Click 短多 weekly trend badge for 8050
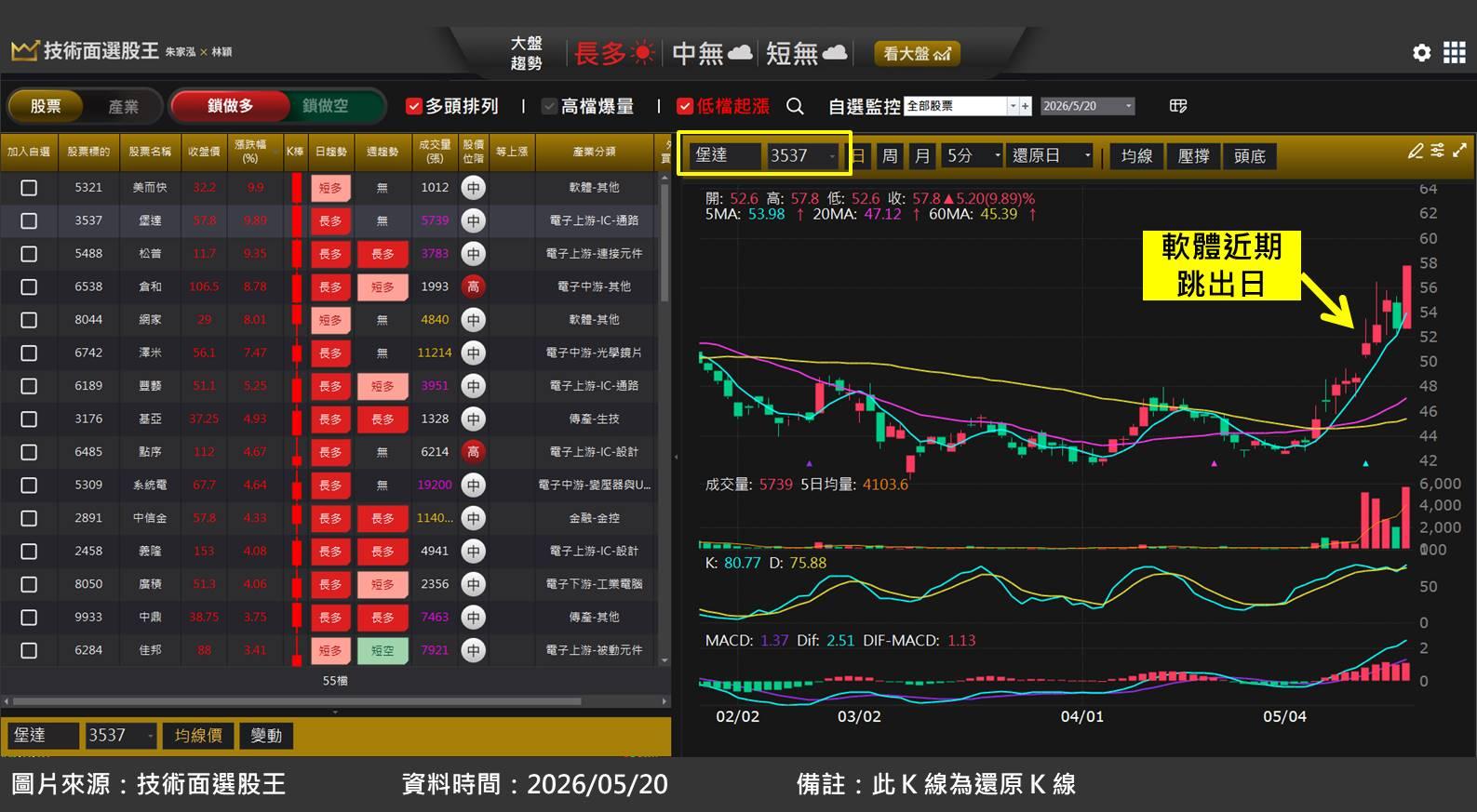This screenshot has width=1477, height=812. click(383, 584)
